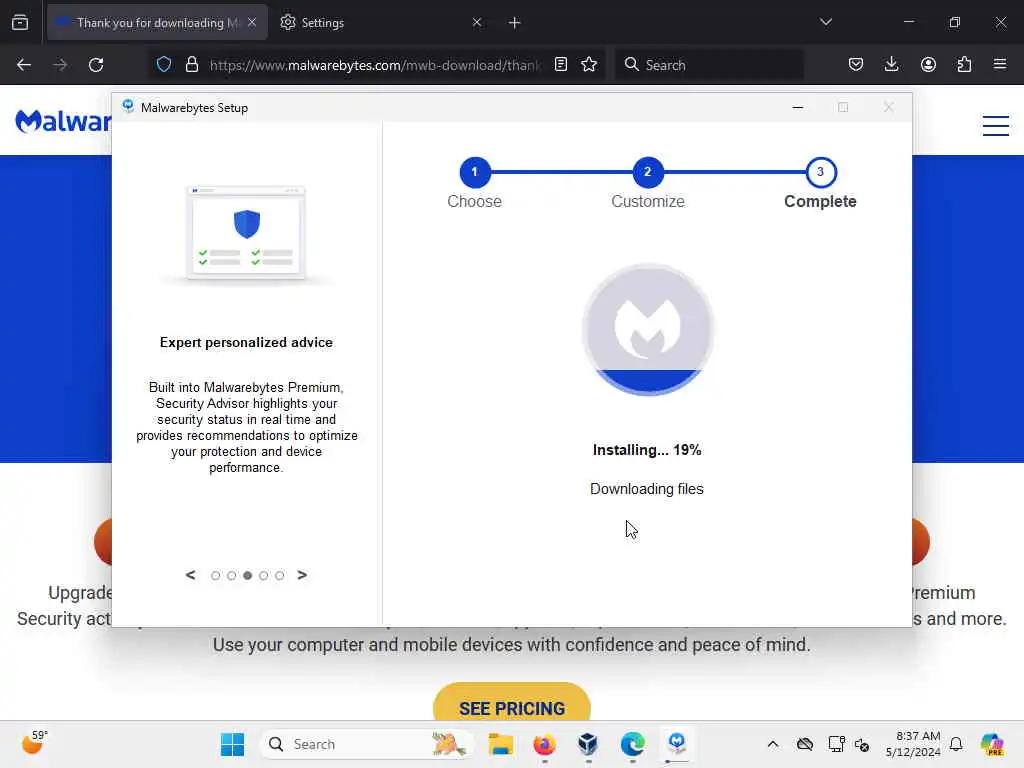Minimize the Malwarebytes Setup window
This screenshot has width=1024, height=768.
pyautogui.click(x=797, y=108)
